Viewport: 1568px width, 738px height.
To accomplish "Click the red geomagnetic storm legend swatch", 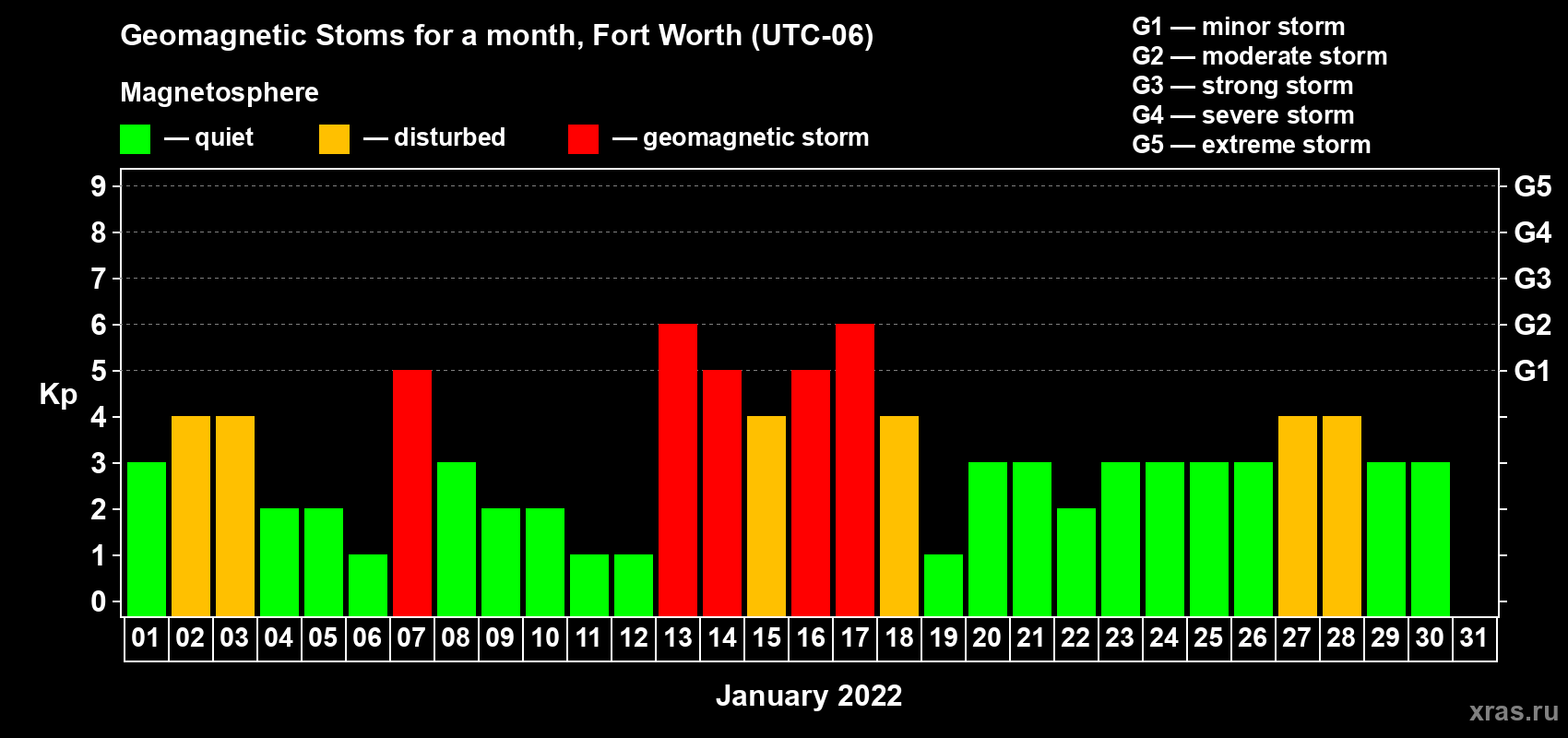I will click(x=583, y=139).
